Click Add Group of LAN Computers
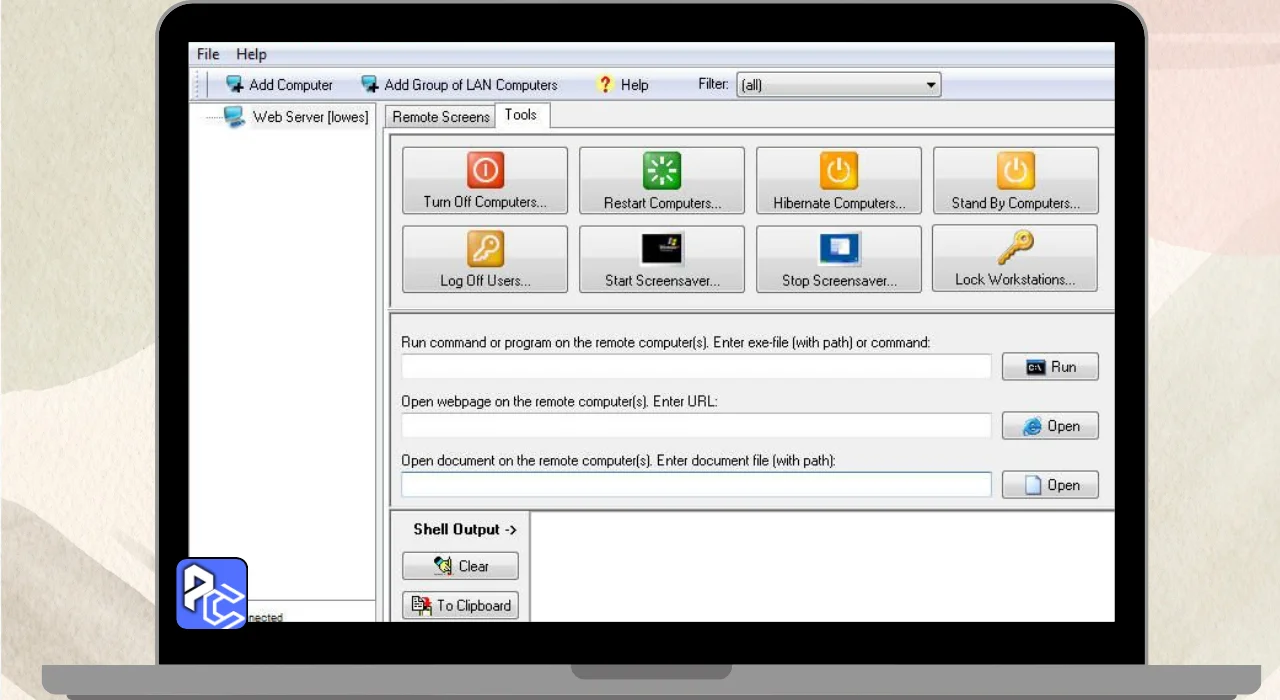Viewport: 1280px width, 700px height. (x=459, y=85)
